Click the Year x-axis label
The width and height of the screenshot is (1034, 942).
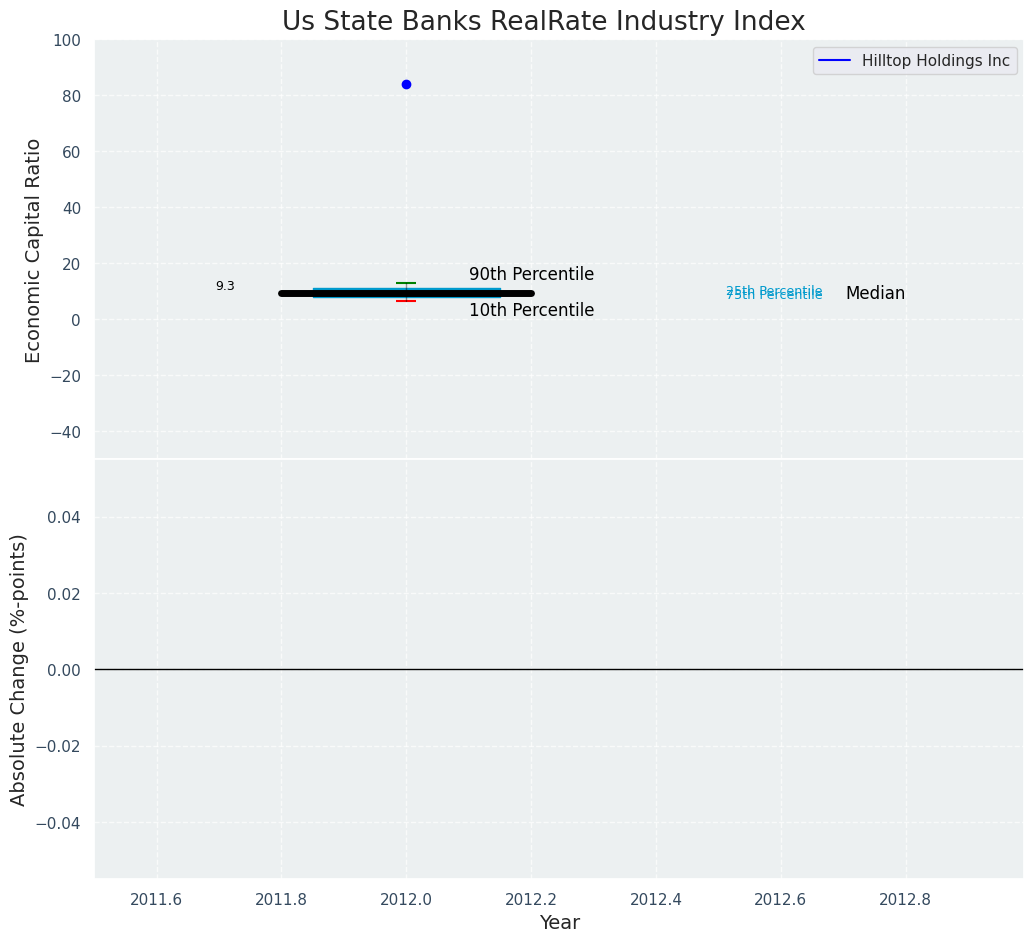[x=559, y=922]
